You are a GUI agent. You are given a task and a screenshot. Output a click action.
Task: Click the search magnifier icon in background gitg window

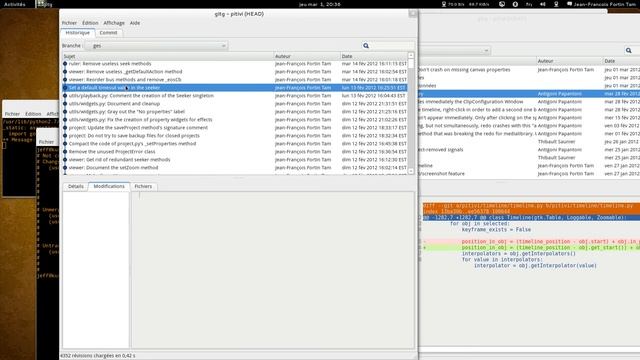629,51
